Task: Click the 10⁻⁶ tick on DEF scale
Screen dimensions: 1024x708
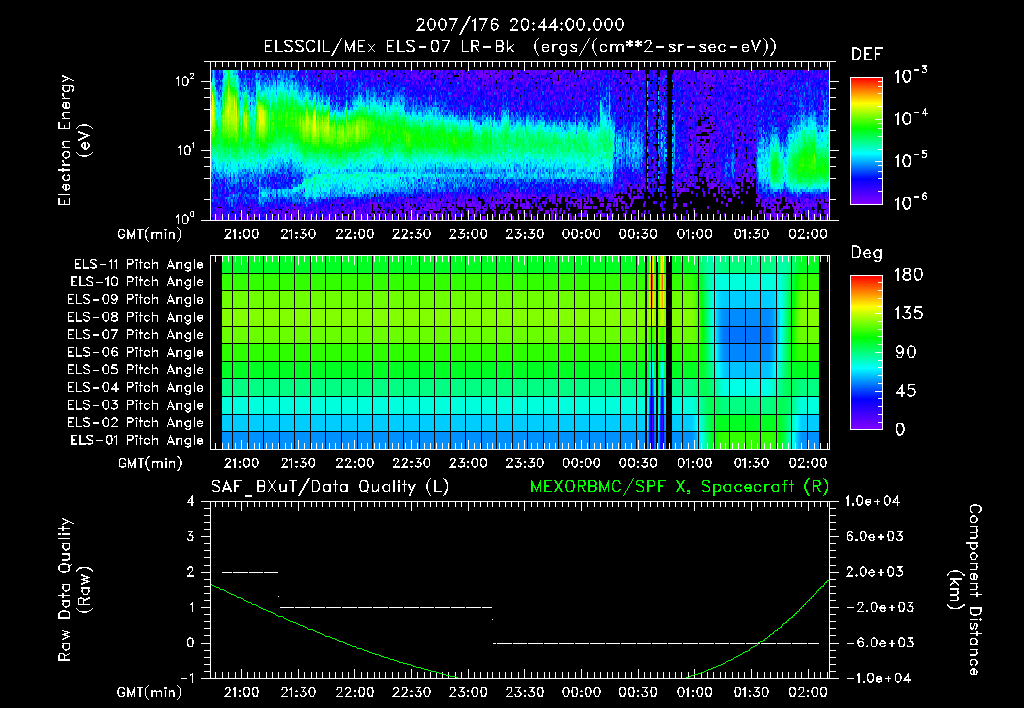Action: 910,202
